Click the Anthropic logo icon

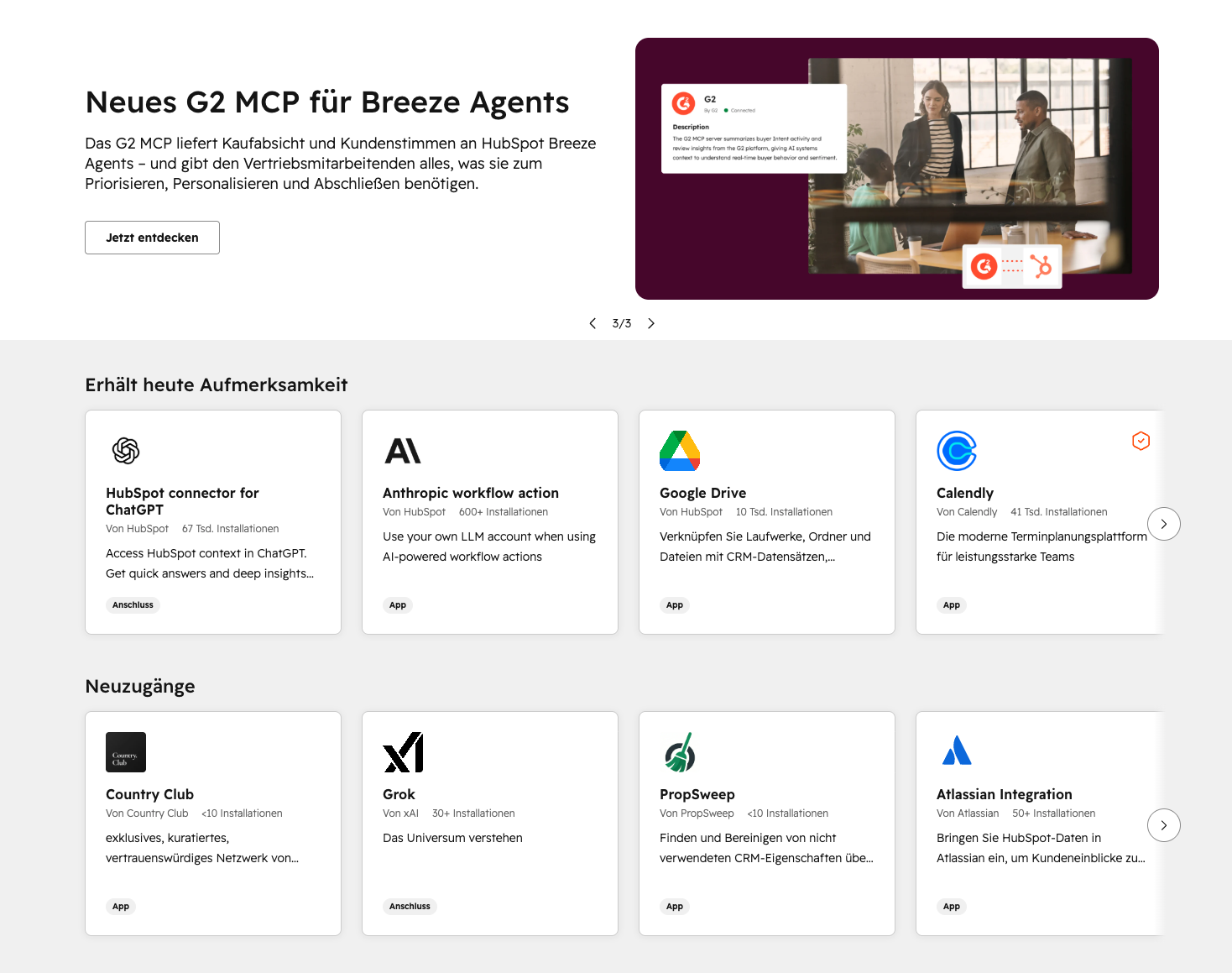point(403,451)
